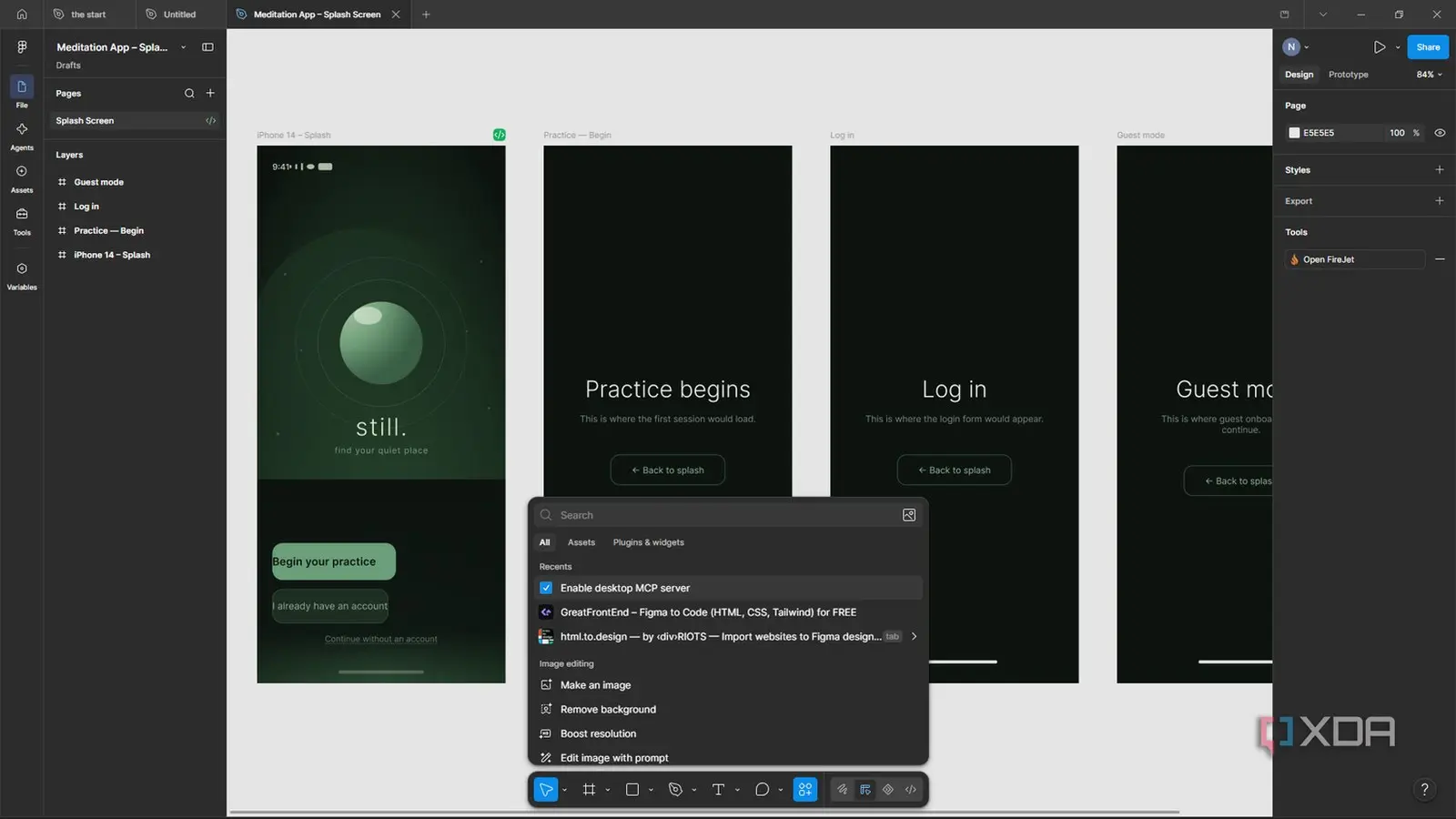
Task: Open the user avatar N dropdown
Action: click(1296, 46)
